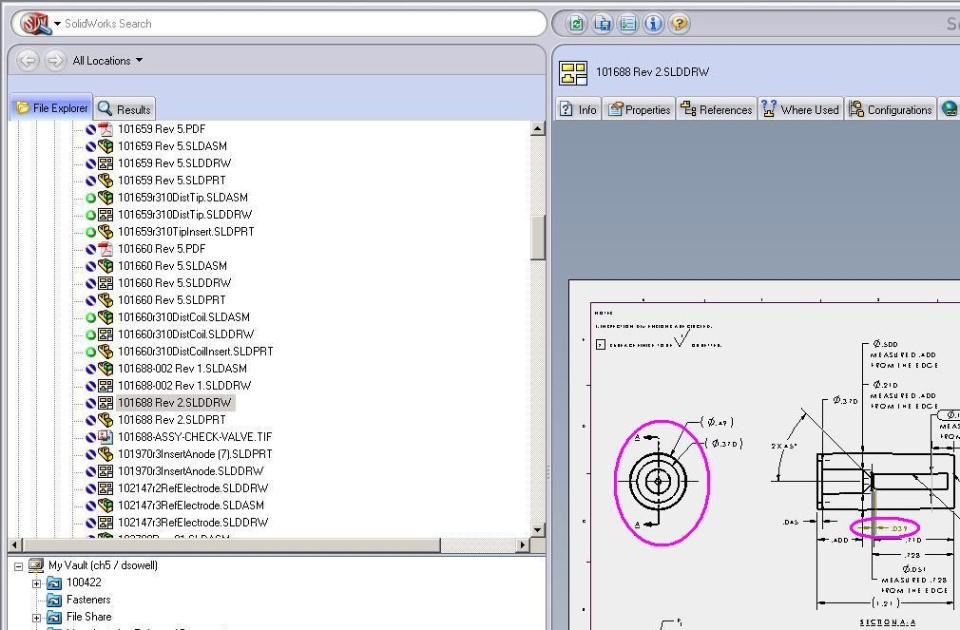Select the File Share vault folder
Viewport: 960px width, 630px height.
coord(89,617)
